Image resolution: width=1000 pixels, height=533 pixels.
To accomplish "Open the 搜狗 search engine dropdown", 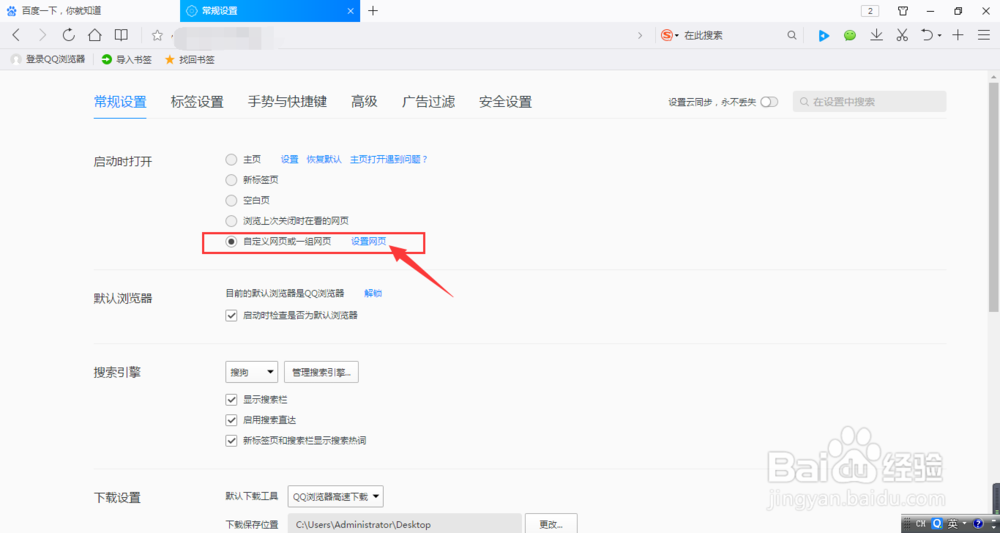I will 252,372.
